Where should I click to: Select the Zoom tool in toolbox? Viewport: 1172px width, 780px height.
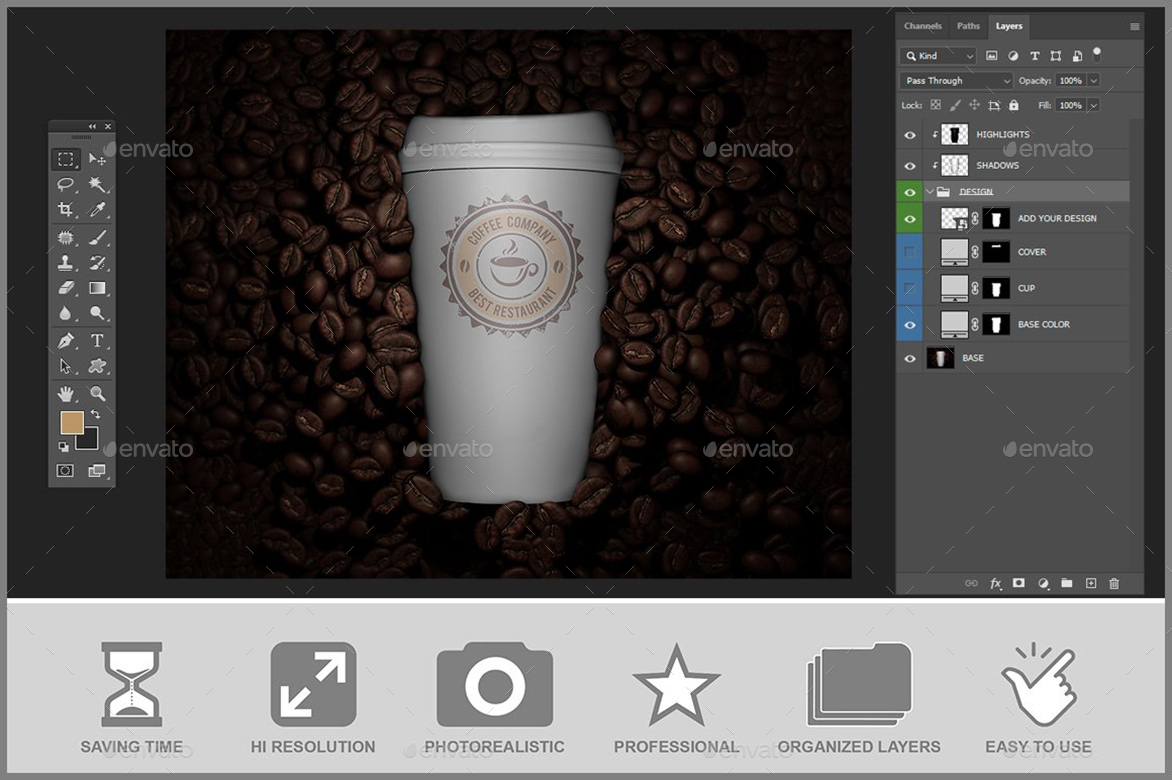(x=97, y=393)
